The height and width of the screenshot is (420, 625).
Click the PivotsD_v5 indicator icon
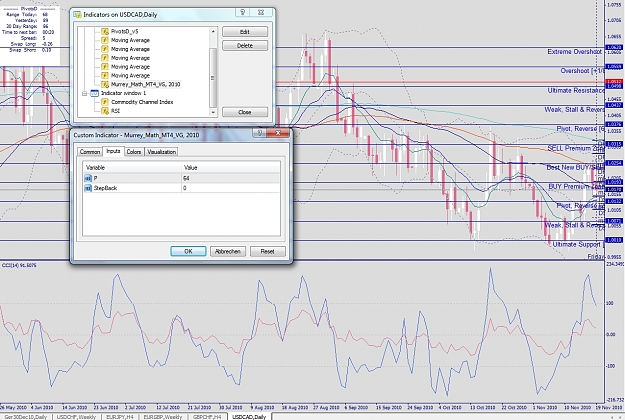[105, 31]
